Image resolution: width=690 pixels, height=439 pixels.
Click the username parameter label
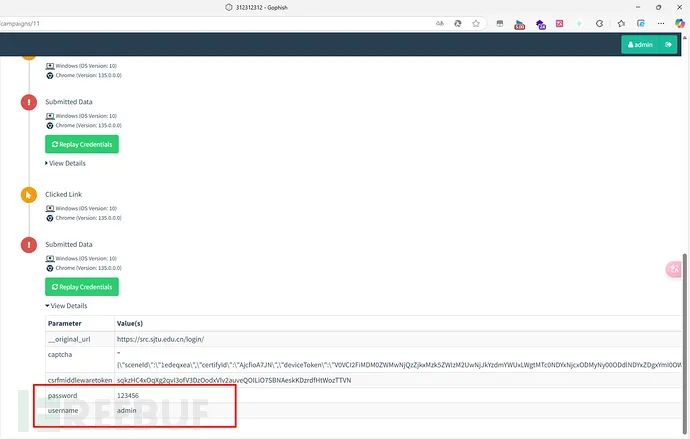click(x=63, y=410)
